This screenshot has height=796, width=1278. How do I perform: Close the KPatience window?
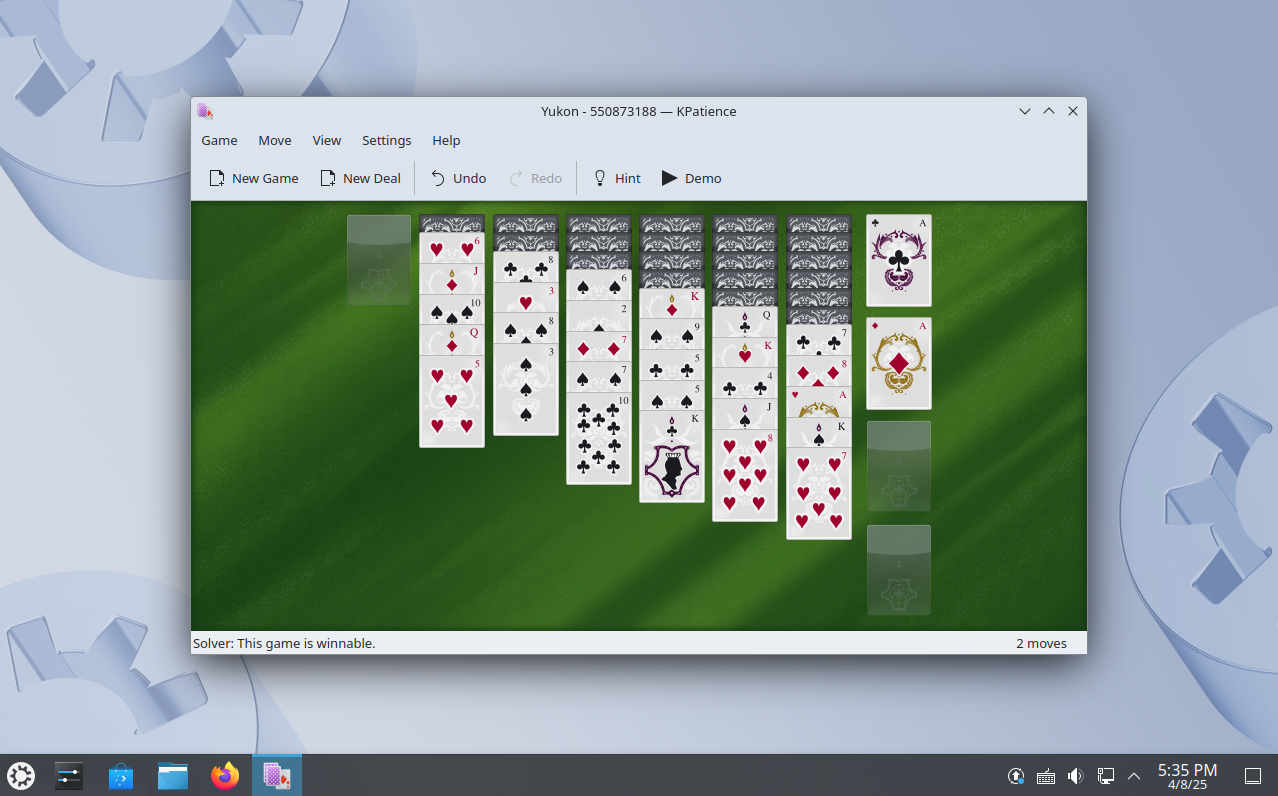1073,111
